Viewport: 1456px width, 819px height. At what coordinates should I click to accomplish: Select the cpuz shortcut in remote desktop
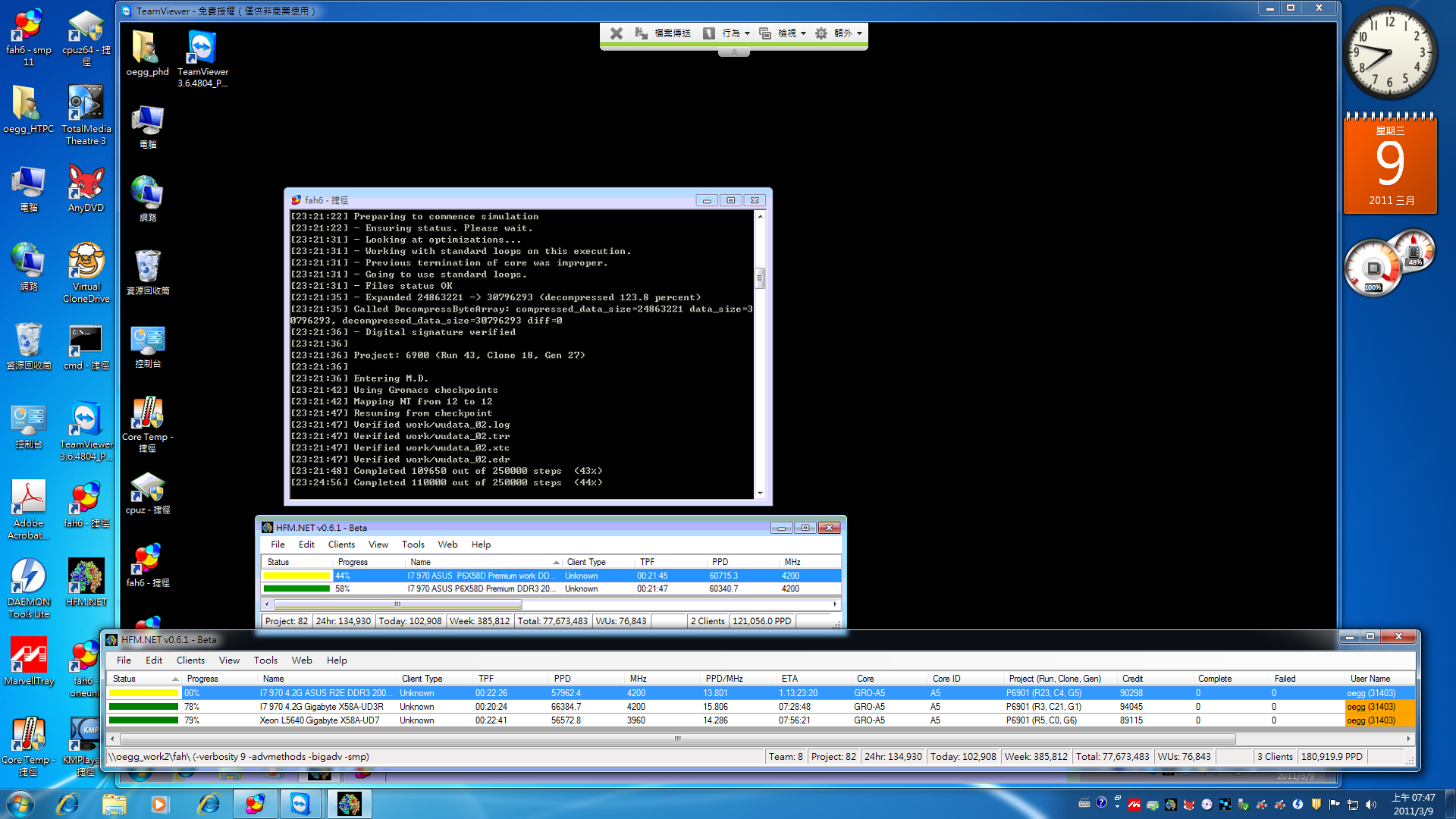(x=147, y=493)
